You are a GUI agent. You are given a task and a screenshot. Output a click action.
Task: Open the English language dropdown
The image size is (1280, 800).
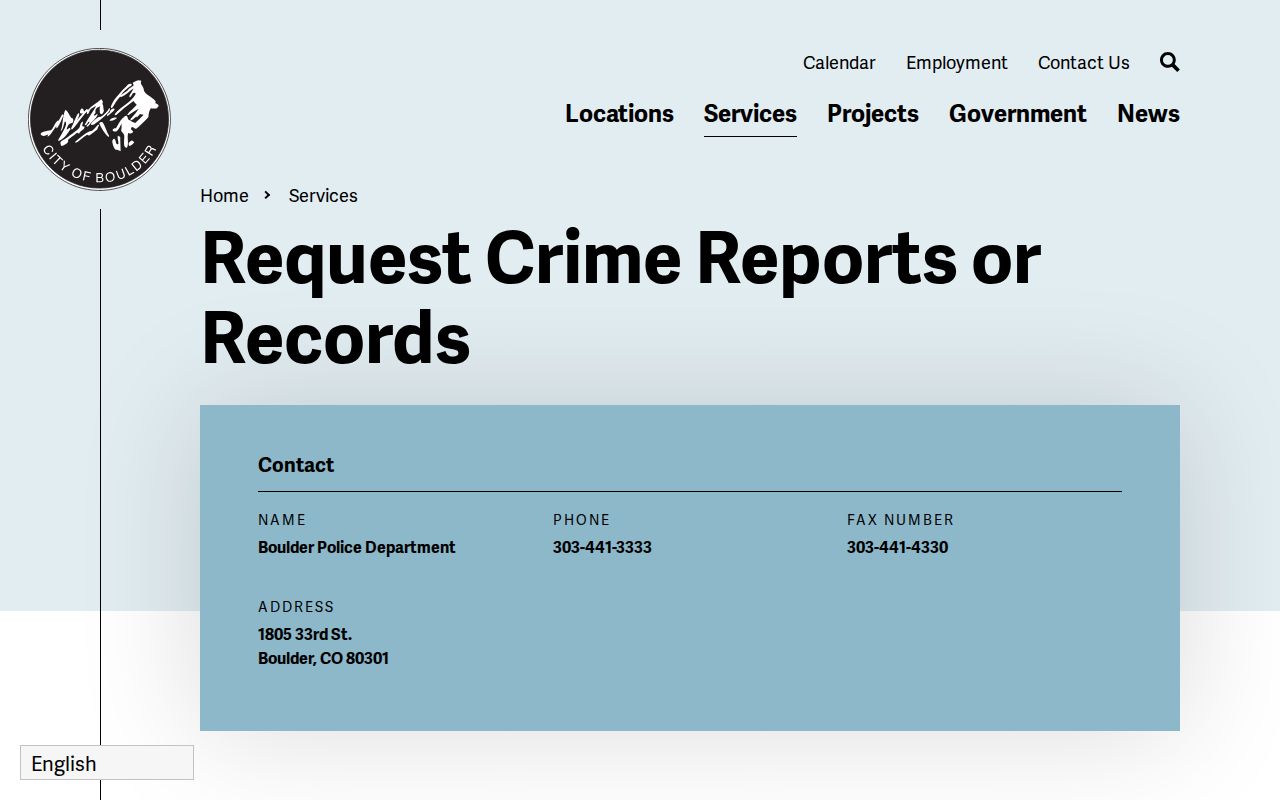click(107, 763)
